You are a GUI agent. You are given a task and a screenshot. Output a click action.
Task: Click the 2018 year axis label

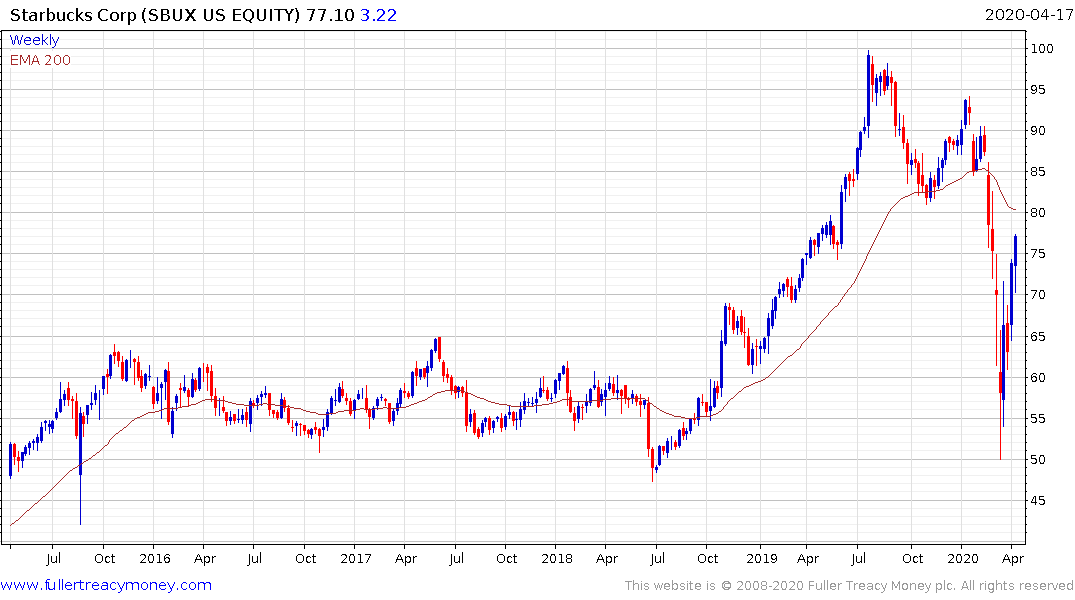[557, 558]
